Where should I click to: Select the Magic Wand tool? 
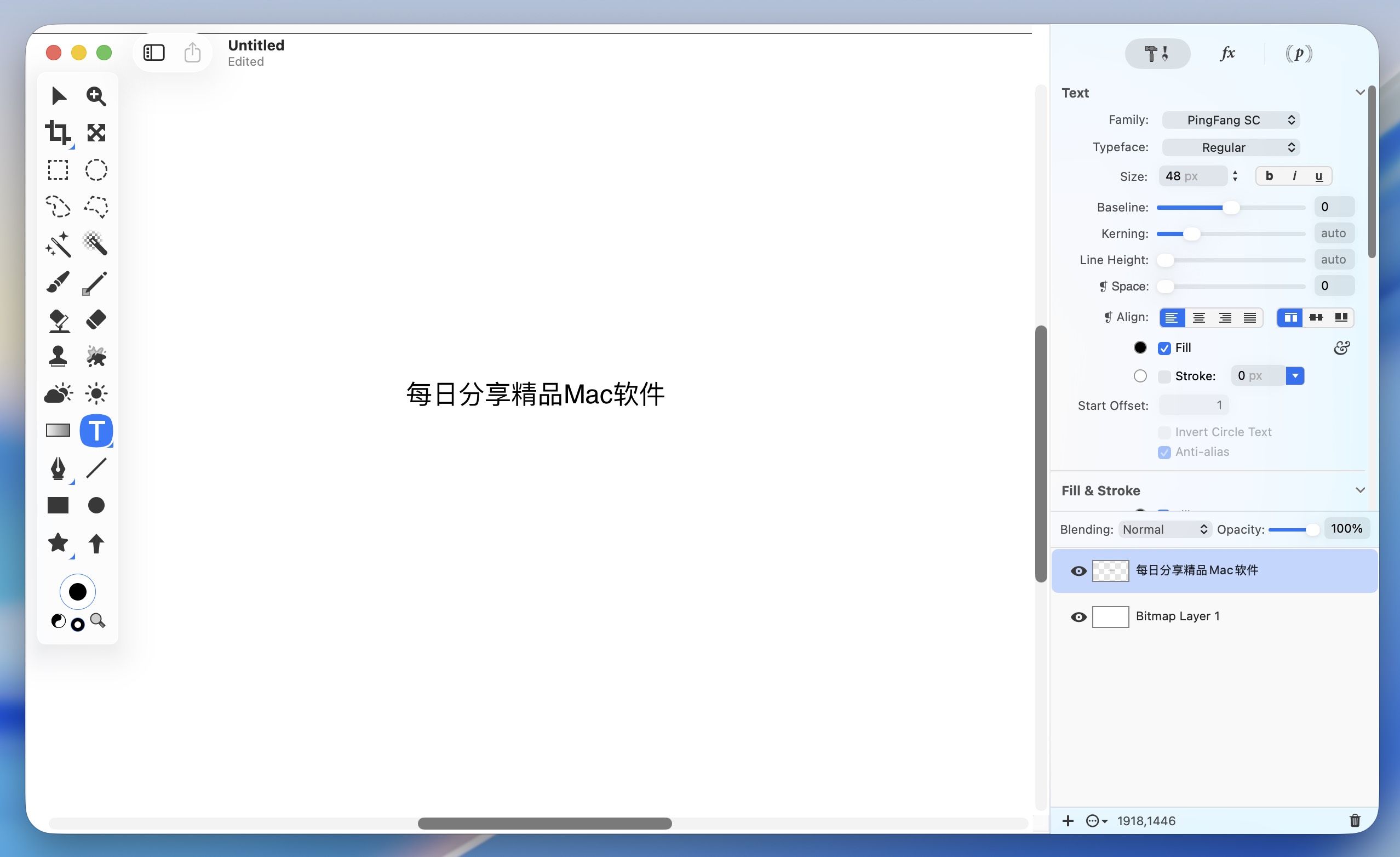(x=58, y=244)
